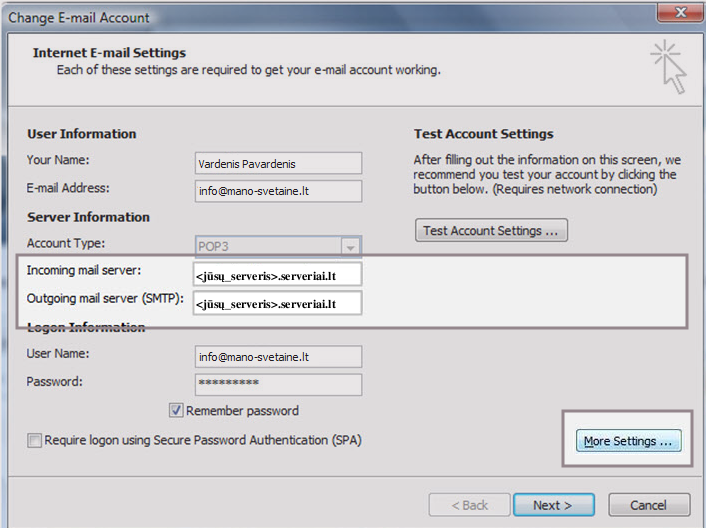This screenshot has height=528, width=706.
Task: Click the cursor sparkle icon in header
Action: (668, 67)
